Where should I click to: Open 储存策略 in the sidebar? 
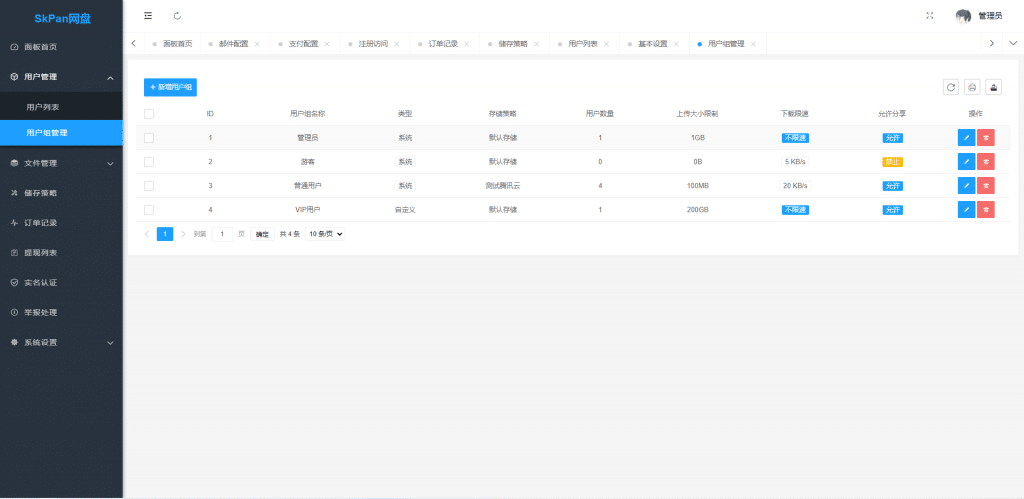(x=61, y=193)
